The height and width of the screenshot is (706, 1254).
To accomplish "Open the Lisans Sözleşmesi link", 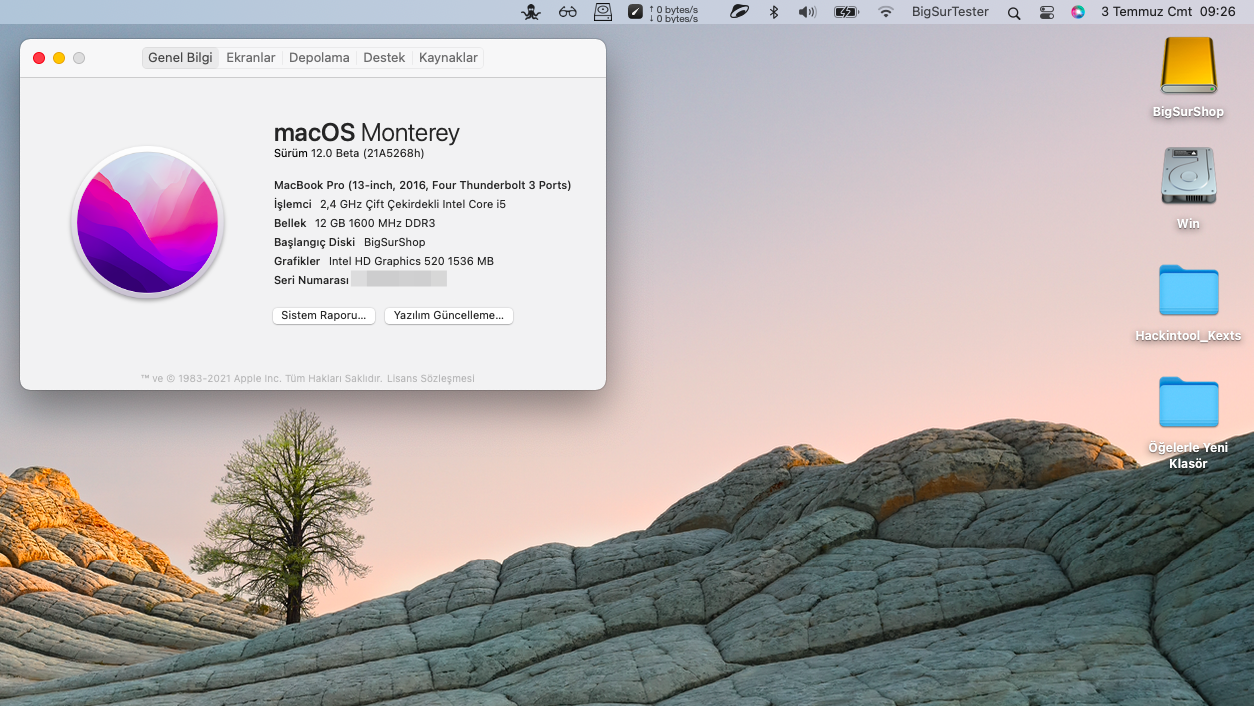I will click(x=431, y=379).
